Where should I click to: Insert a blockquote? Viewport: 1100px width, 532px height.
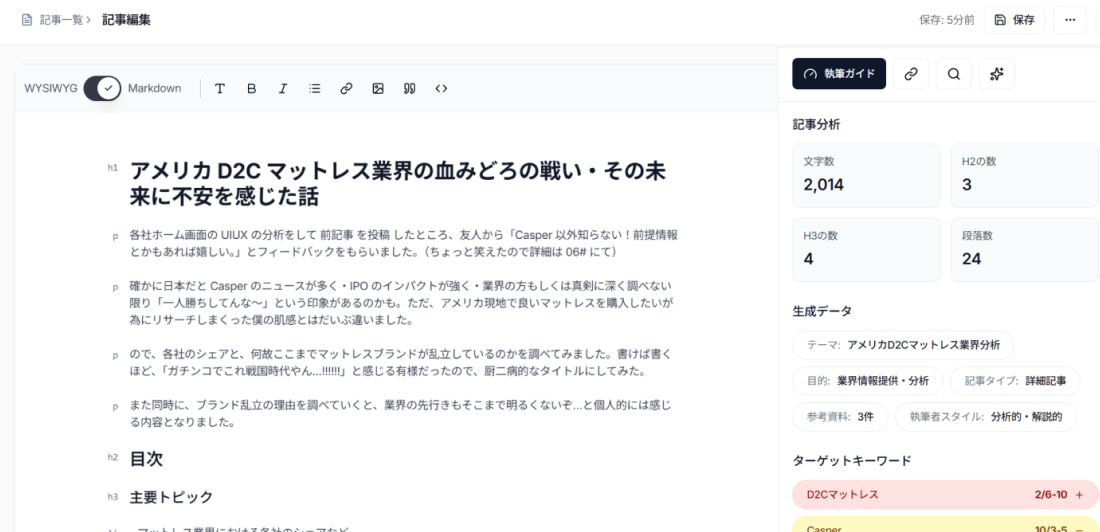pos(410,88)
